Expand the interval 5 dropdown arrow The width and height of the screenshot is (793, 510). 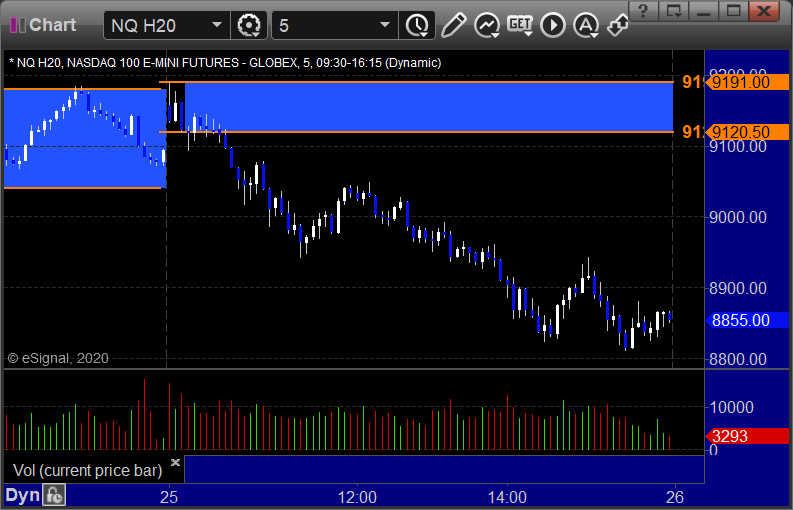click(385, 25)
